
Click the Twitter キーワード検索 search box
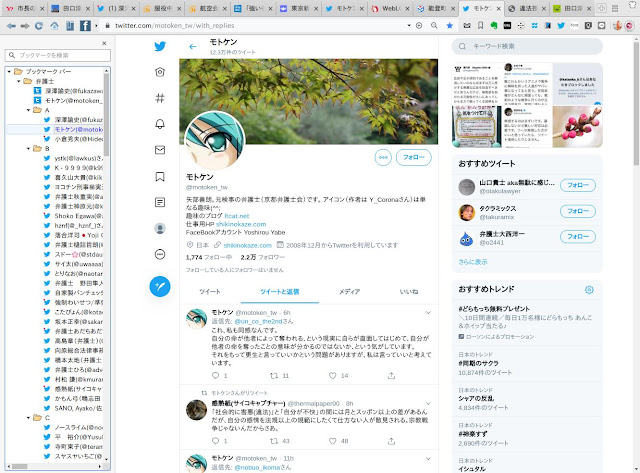[x=527, y=46]
